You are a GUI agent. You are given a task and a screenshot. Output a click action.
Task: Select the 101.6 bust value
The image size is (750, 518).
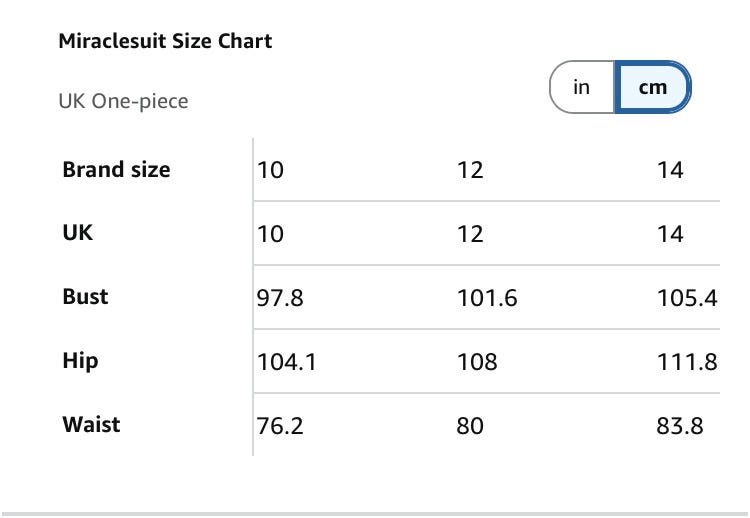(x=487, y=298)
